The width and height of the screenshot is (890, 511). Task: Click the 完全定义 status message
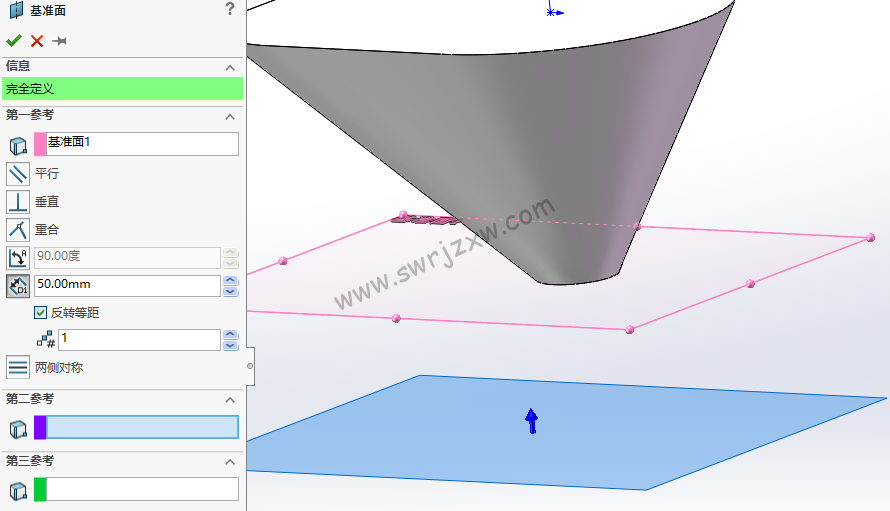pyautogui.click(x=123, y=89)
